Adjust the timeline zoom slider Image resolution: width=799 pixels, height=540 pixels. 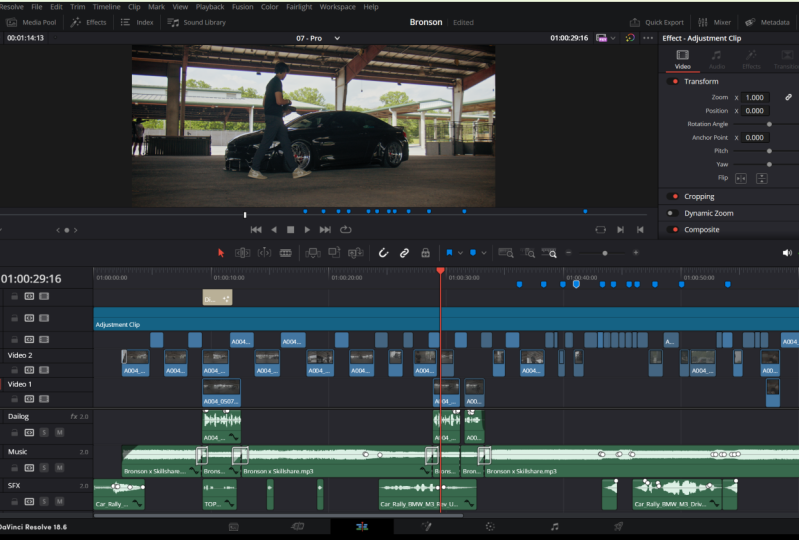605,253
